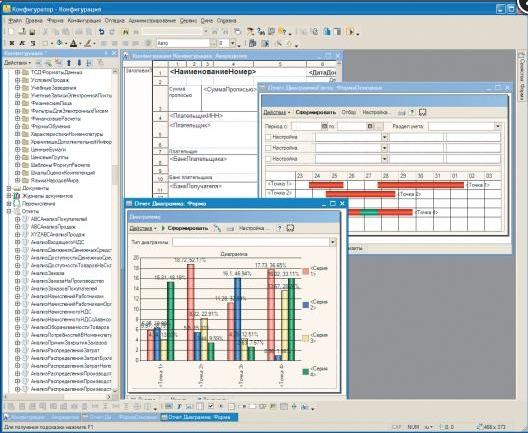
Task: Click the Серия 1 pink legend swatch
Action: [305, 271]
